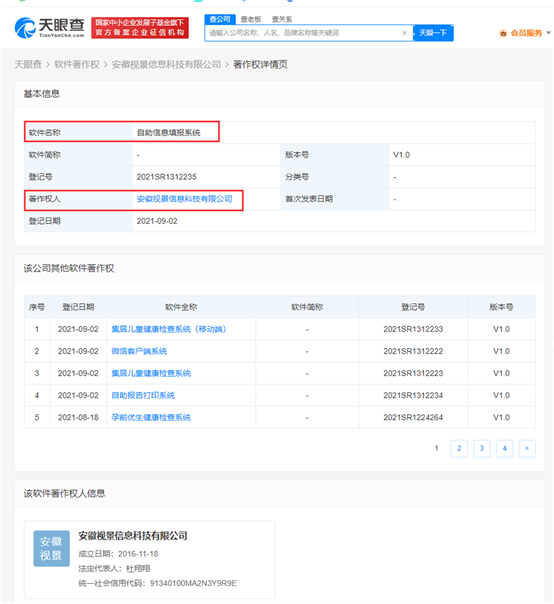Open 微信客户端系统 software link
Image resolution: width=554 pixels, height=604 pixels.
[139, 351]
